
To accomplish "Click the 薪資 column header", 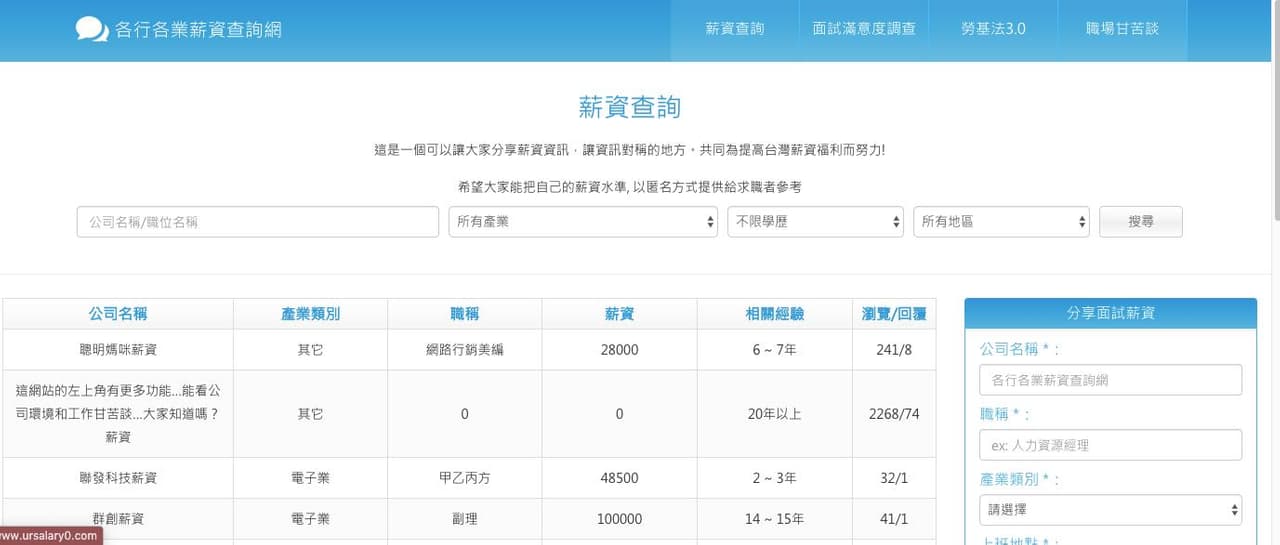I will pos(619,314).
